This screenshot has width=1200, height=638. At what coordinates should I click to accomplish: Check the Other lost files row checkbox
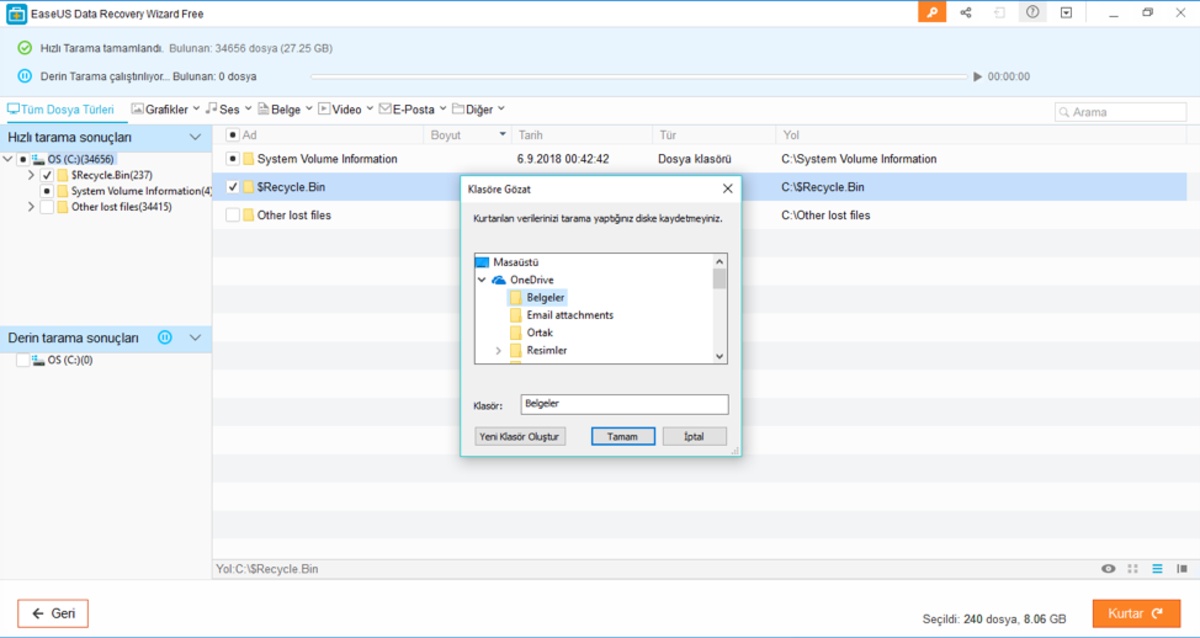pos(233,215)
